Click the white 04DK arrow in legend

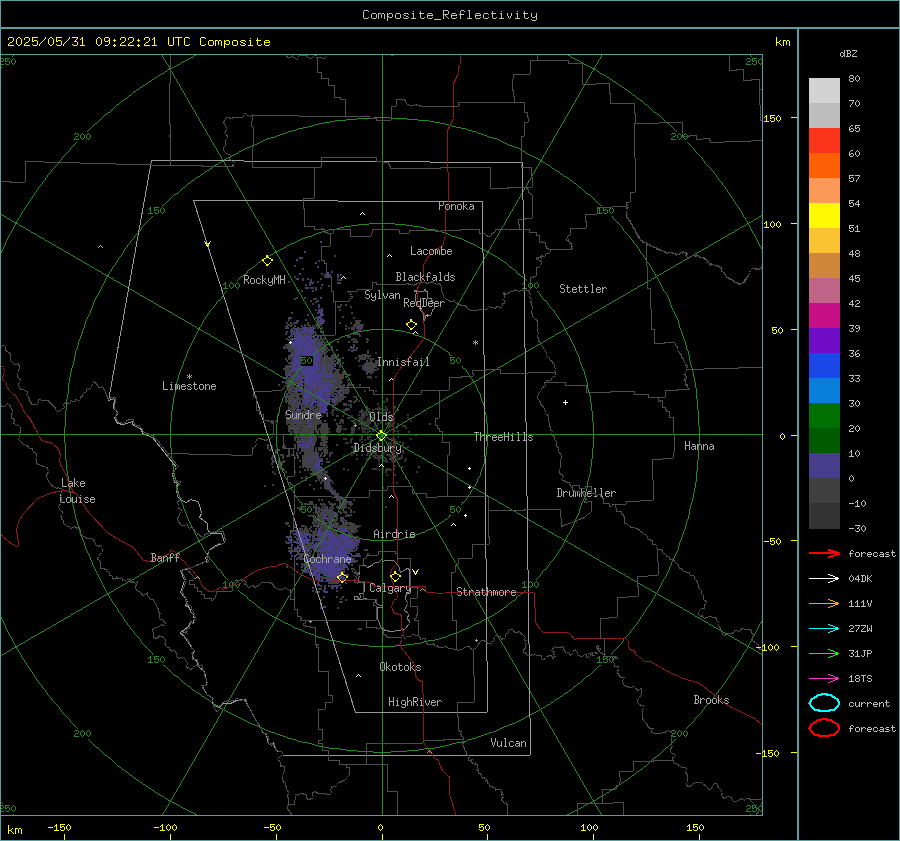pyautogui.click(x=824, y=578)
